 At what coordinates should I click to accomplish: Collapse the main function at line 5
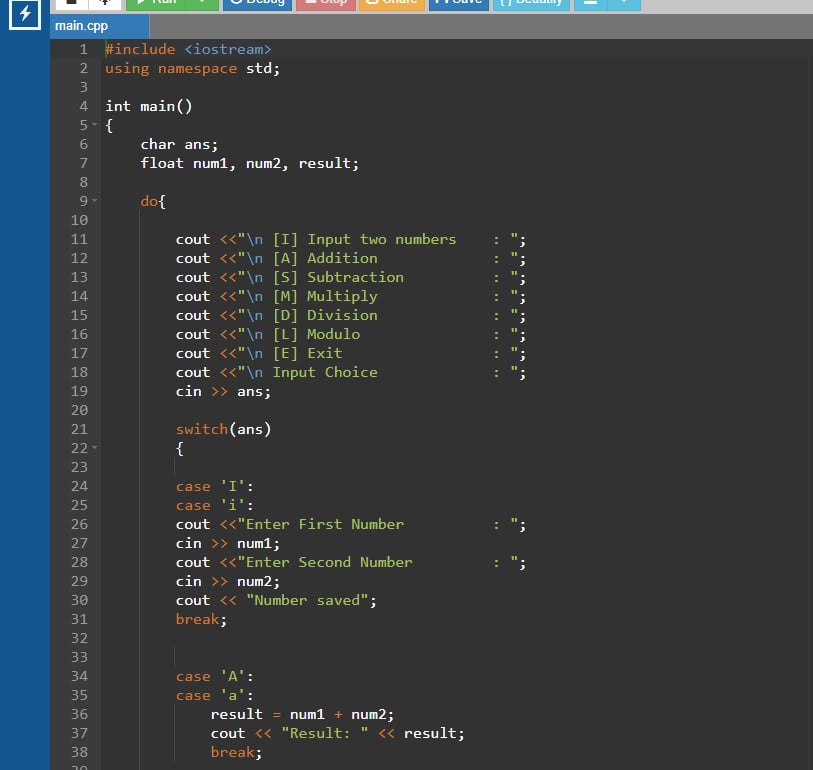tap(95, 125)
